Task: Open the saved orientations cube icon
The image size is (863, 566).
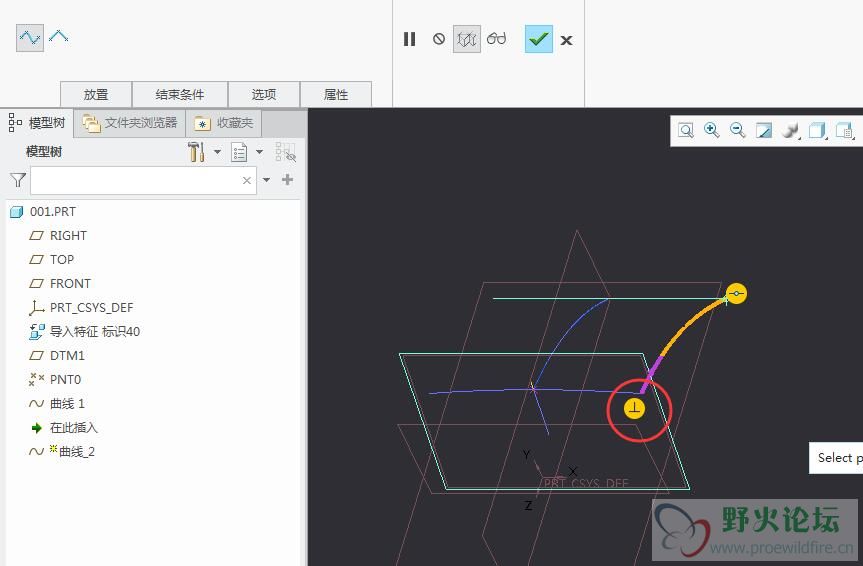Action: 817,131
